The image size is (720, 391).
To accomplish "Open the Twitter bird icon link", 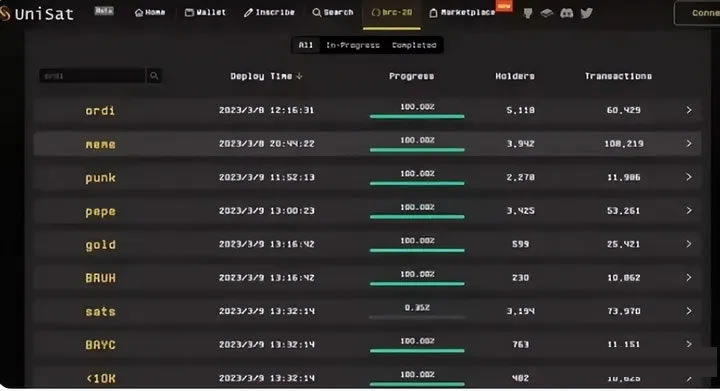I will 586,13.
